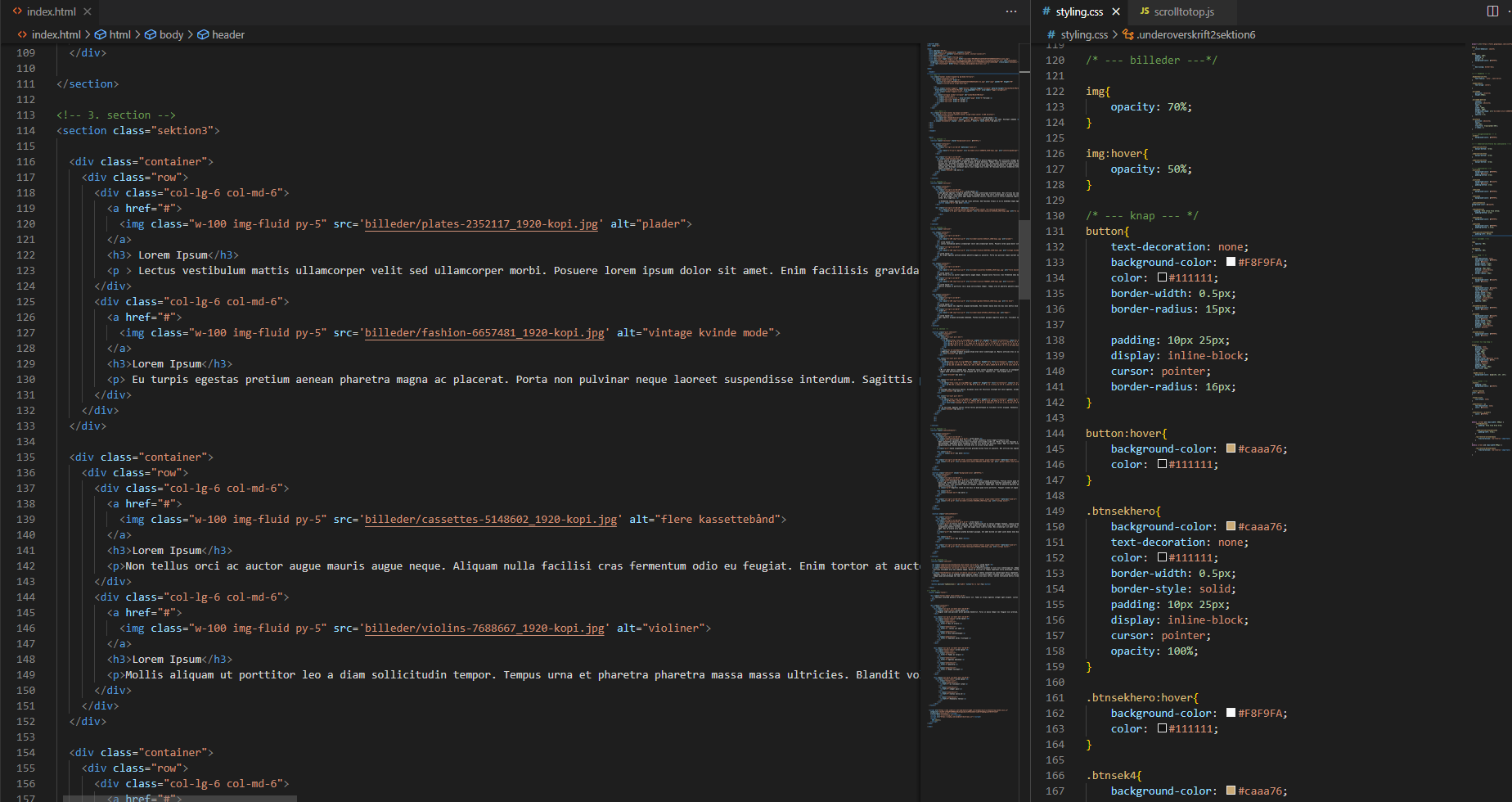The height and width of the screenshot is (802, 1512).
Task: Follow the billeder/plates-2352117_1920-kopi.jpg link
Action: (x=481, y=224)
